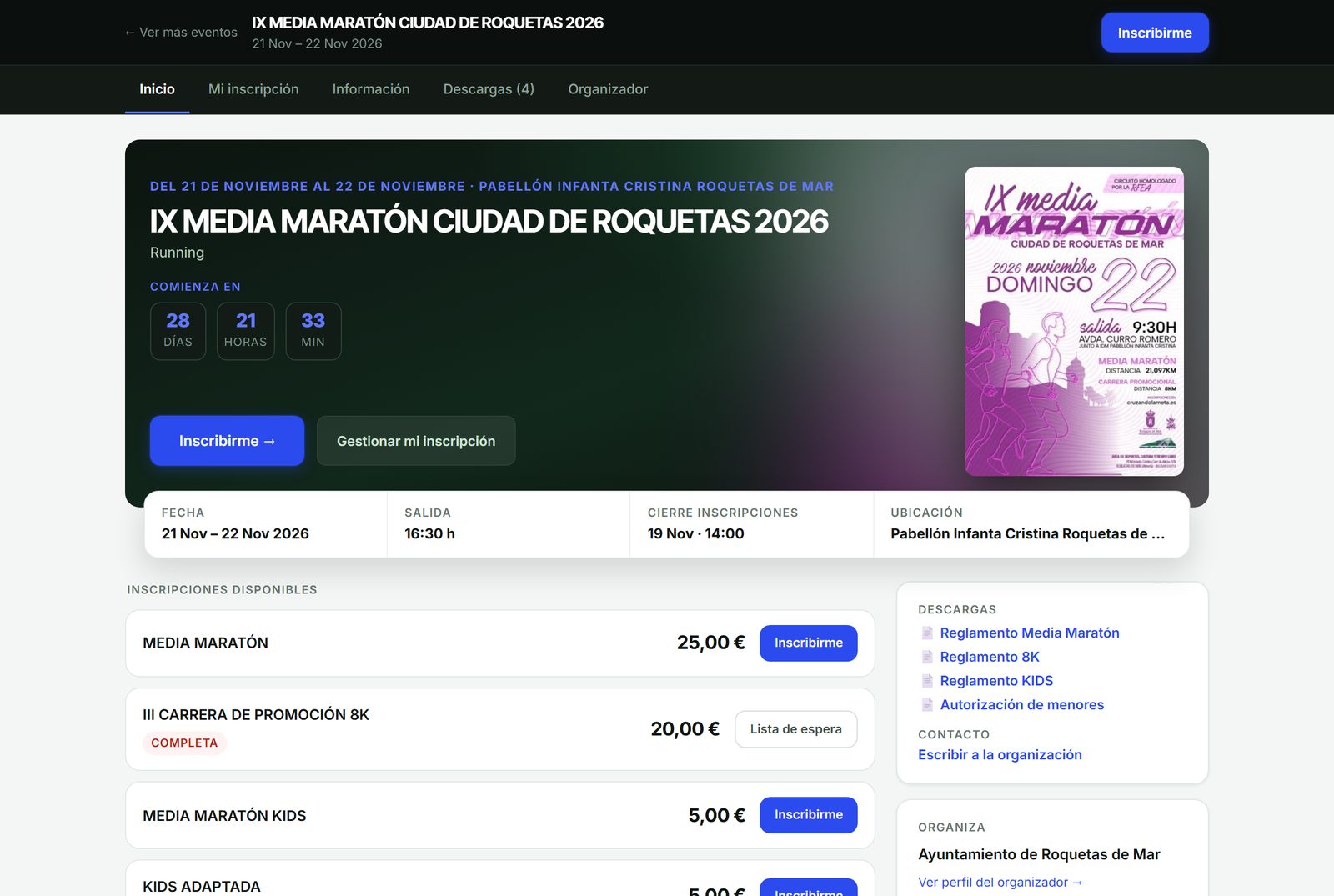Open the Reglamento KIDS link
Viewport: 1334px width, 896px height.
(996, 681)
